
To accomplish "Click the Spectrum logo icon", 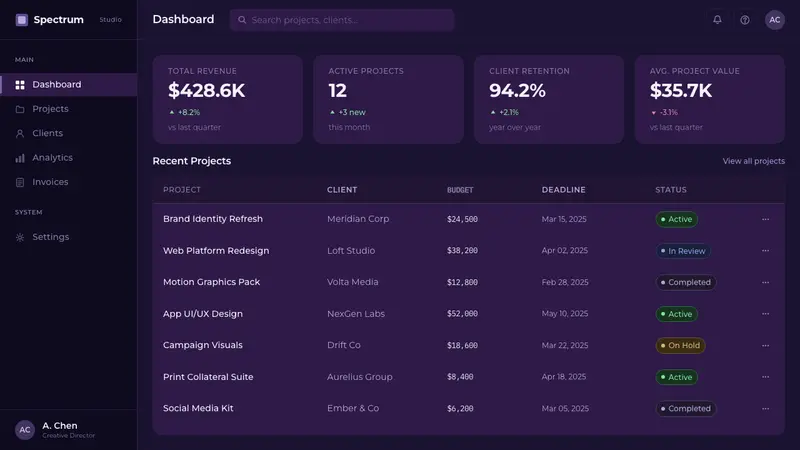I will pos(21,20).
